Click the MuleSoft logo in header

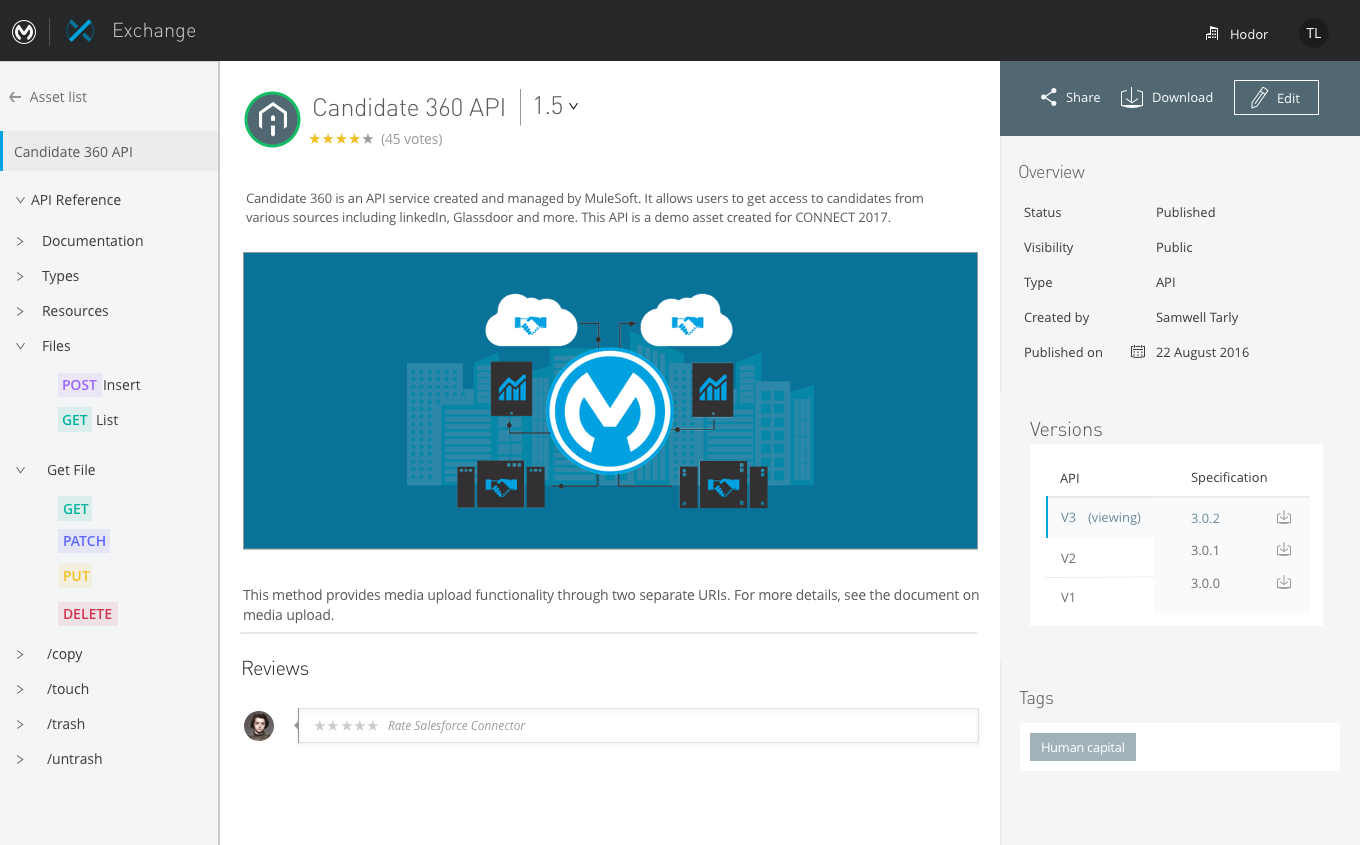coord(24,32)
